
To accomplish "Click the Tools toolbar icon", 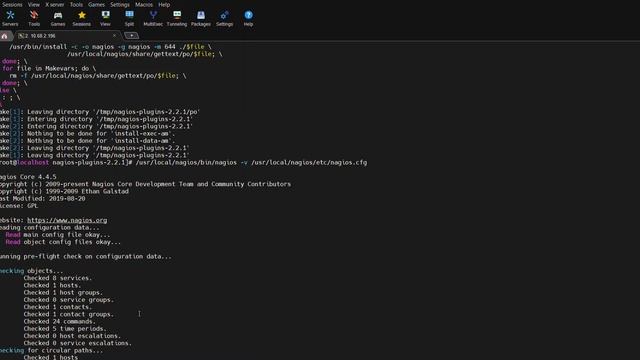I will [x=34, y=18].
